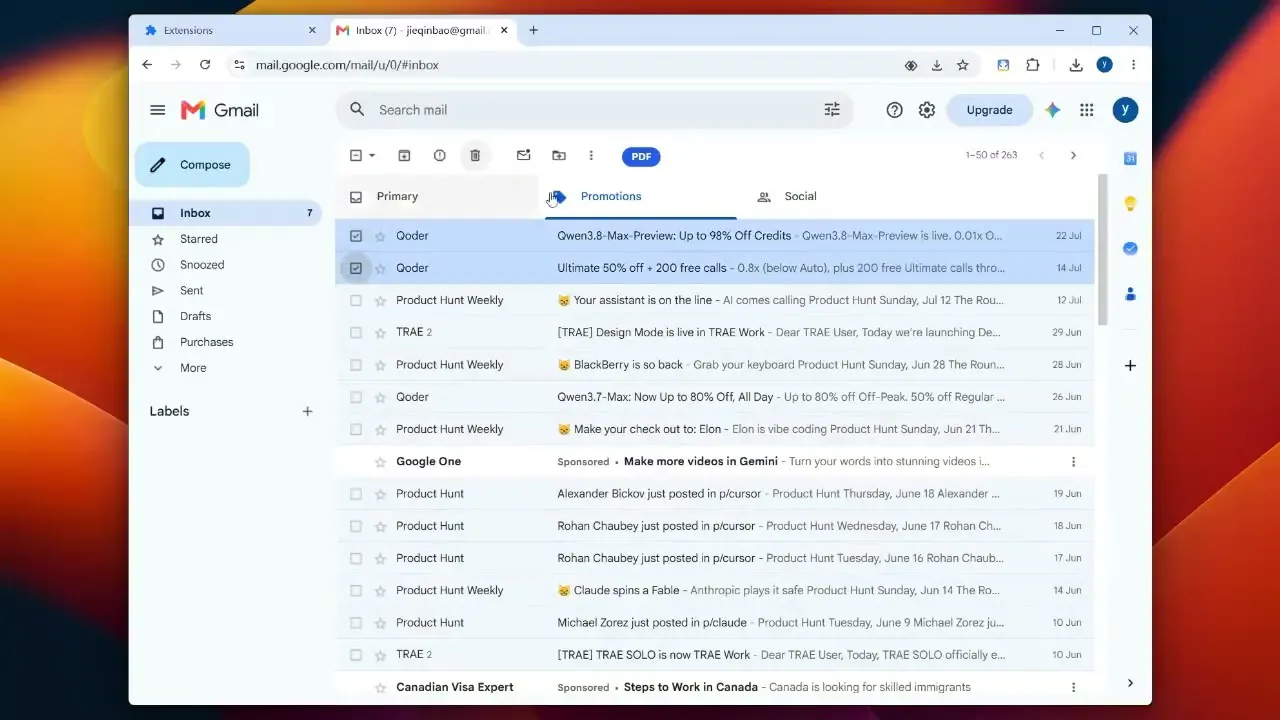Open browser extensions puzzle icon
Image resolution: width=1280 pixels, height=720 pixels.
click(1033, 65)
